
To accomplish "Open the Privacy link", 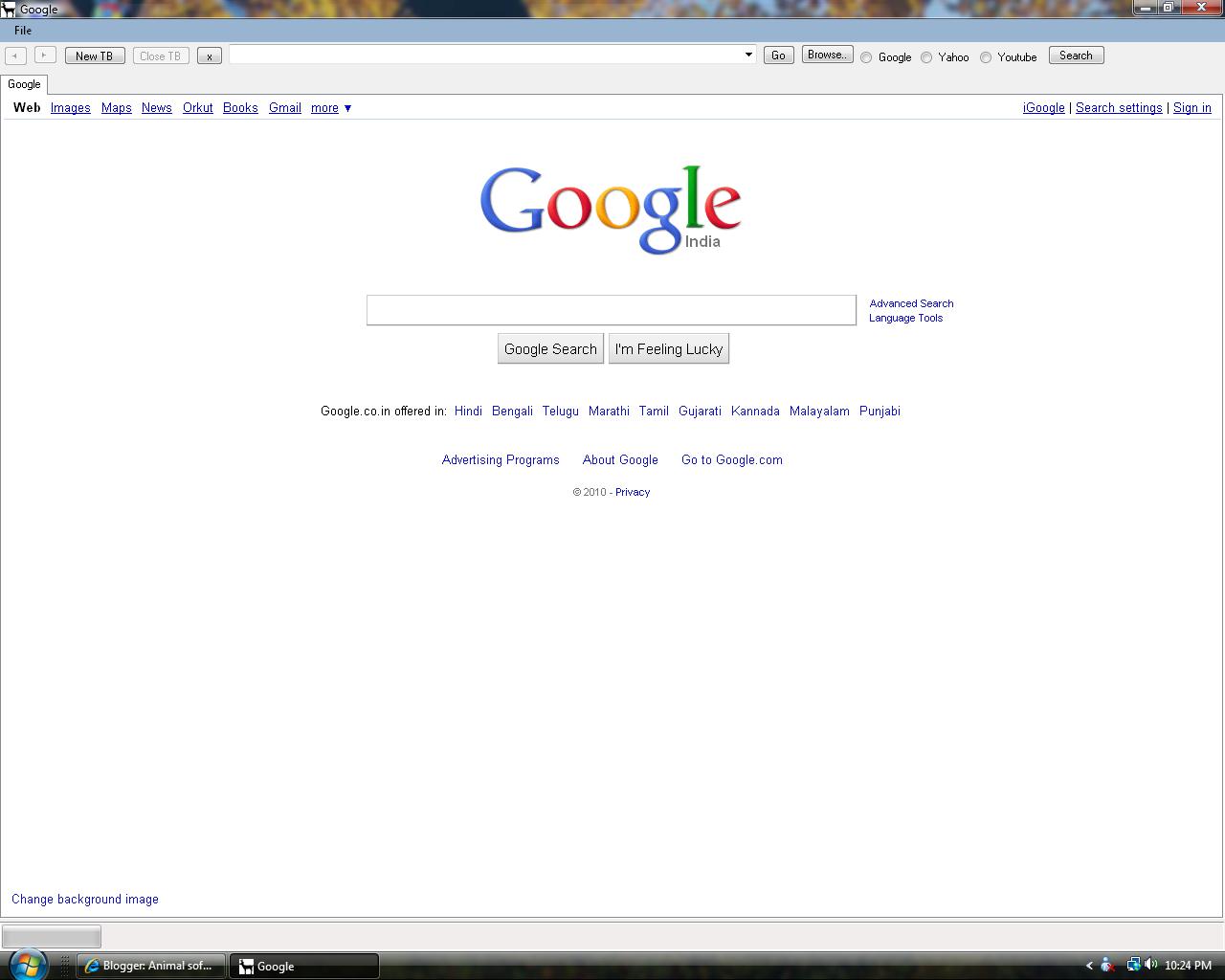I will point(633,492).
